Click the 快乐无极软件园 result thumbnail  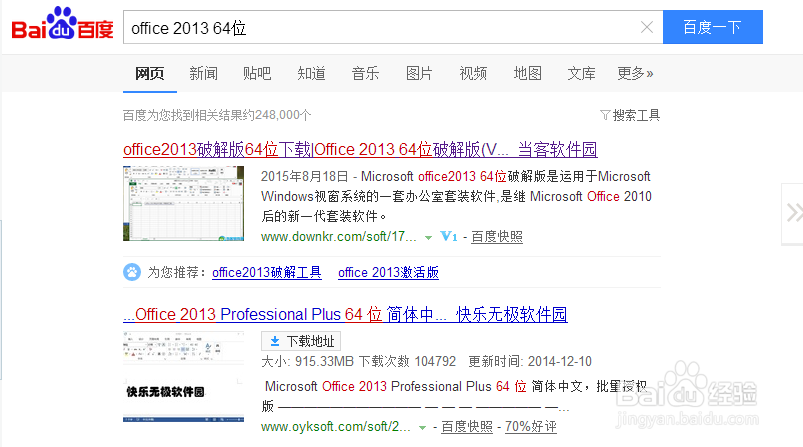[x=183, y=376]
